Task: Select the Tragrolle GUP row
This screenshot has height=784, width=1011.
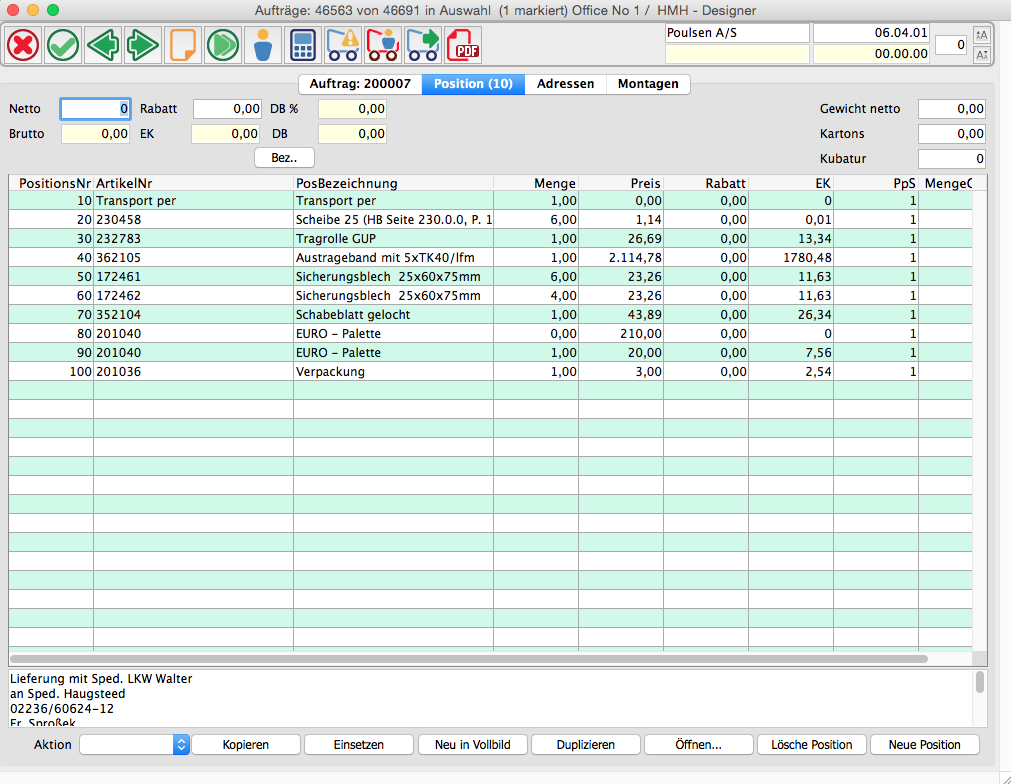Action: tap(490, 239)
